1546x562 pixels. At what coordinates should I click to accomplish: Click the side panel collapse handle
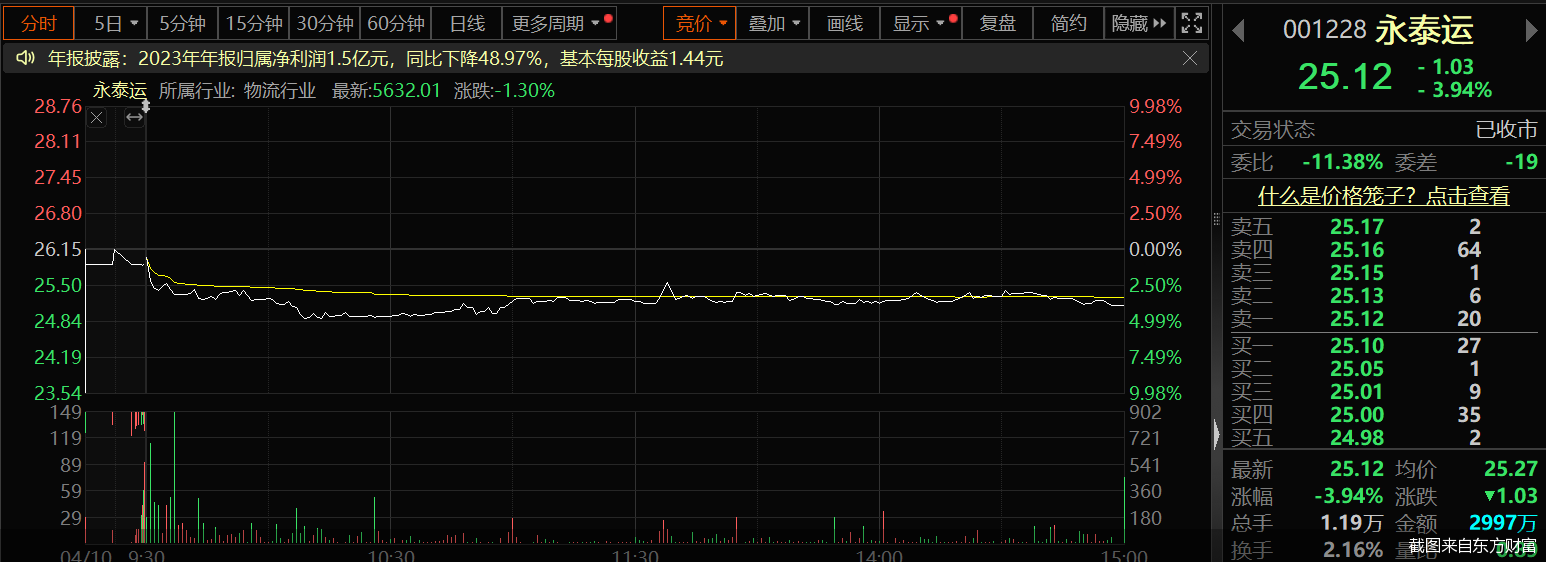coord(1216,434)
